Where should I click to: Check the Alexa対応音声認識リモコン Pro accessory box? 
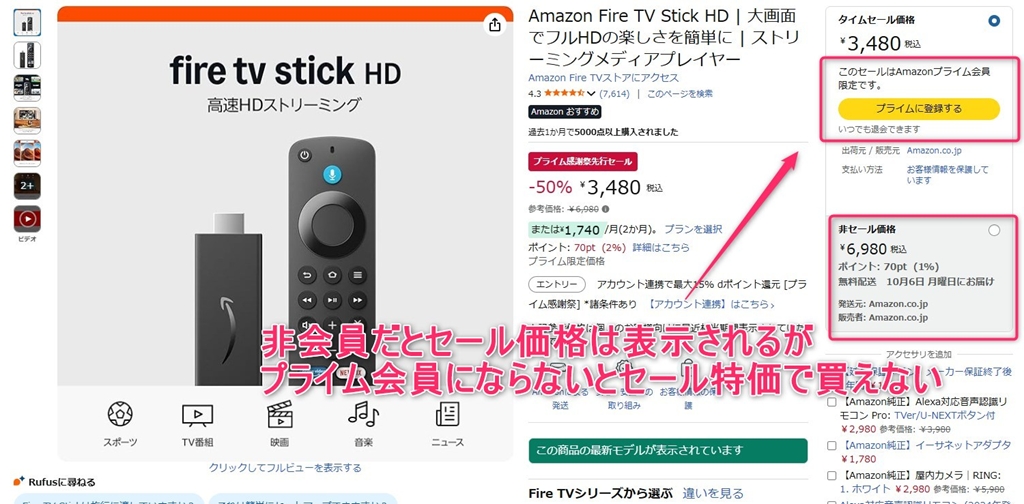click(831, 402)
